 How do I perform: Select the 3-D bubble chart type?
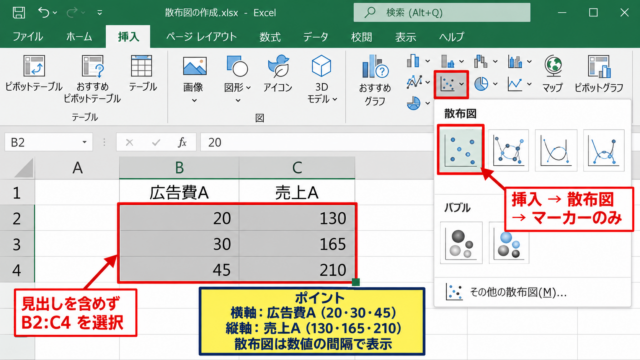click(509, 244)
